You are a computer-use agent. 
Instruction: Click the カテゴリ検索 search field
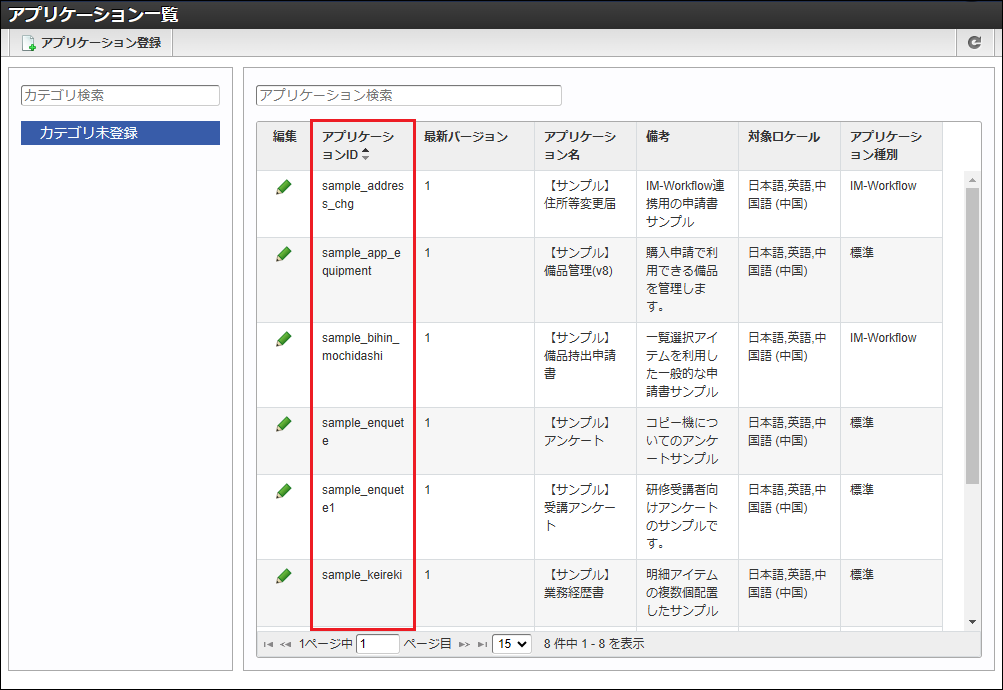tap(120, 95)
